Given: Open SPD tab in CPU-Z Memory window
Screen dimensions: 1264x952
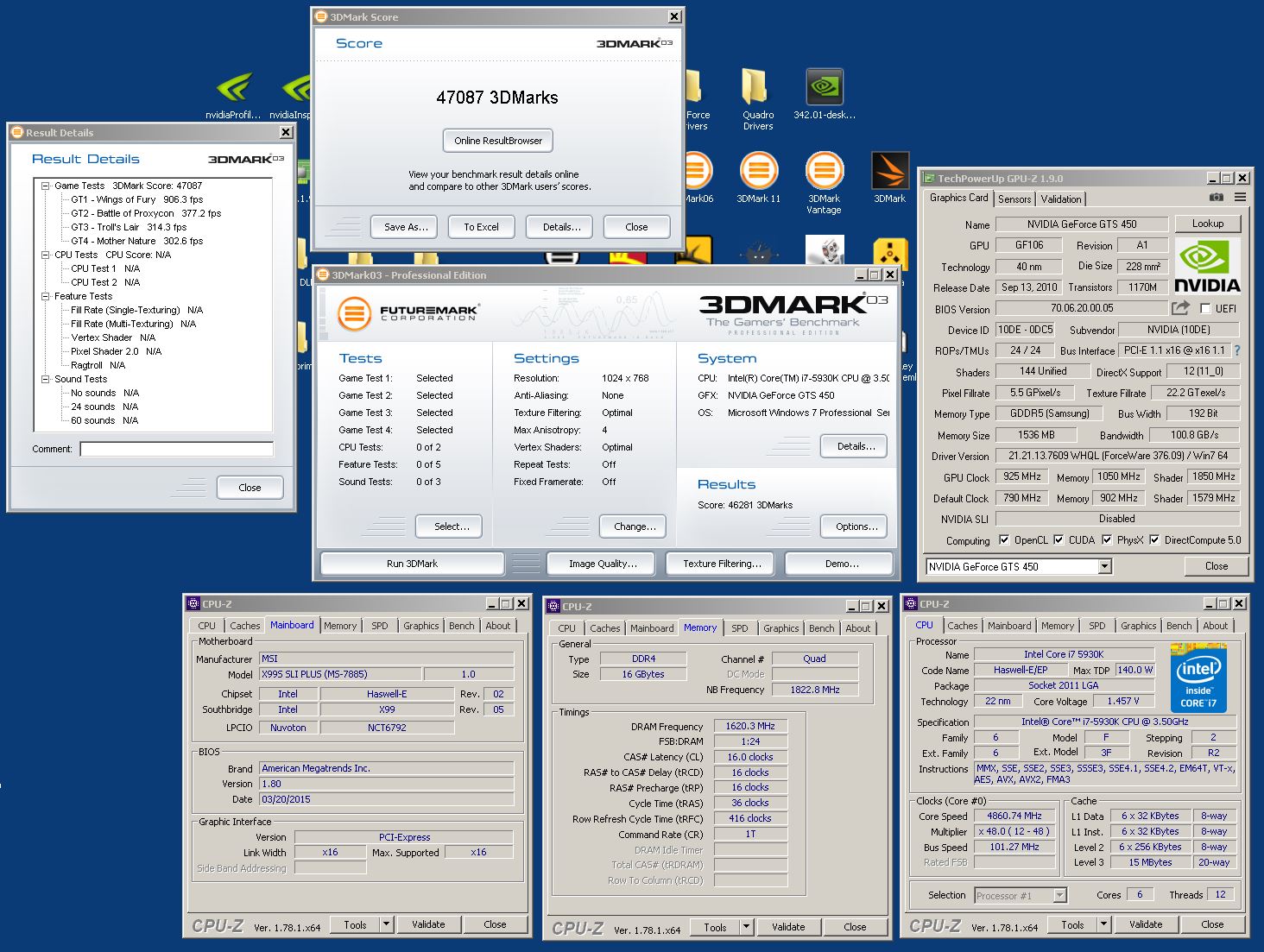Looking at the screenshot, I should click(x=739, y=628).
